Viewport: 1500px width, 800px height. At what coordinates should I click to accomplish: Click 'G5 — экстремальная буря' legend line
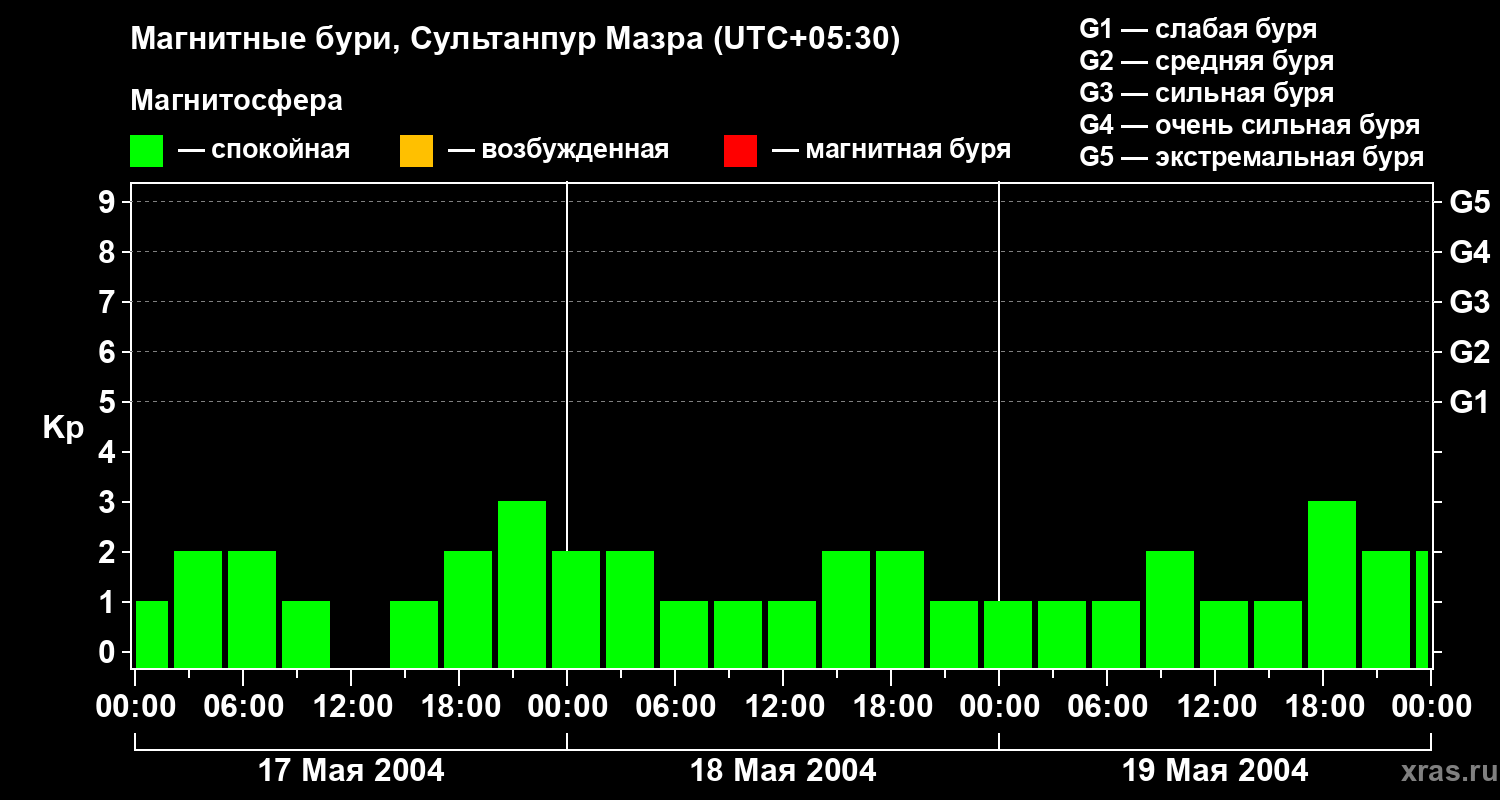point(1252,157)
